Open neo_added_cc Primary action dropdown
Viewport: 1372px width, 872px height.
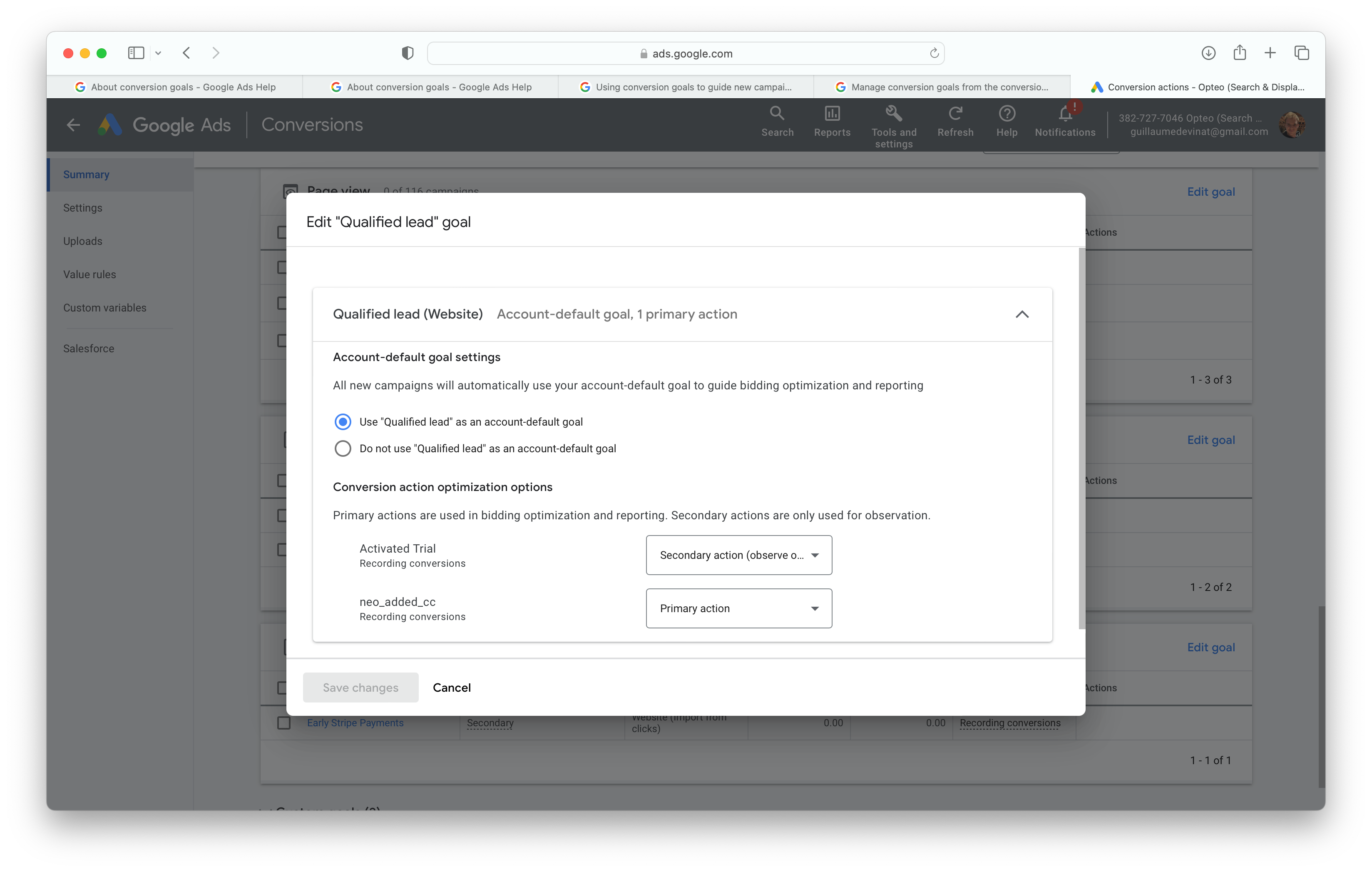point(738,608)
